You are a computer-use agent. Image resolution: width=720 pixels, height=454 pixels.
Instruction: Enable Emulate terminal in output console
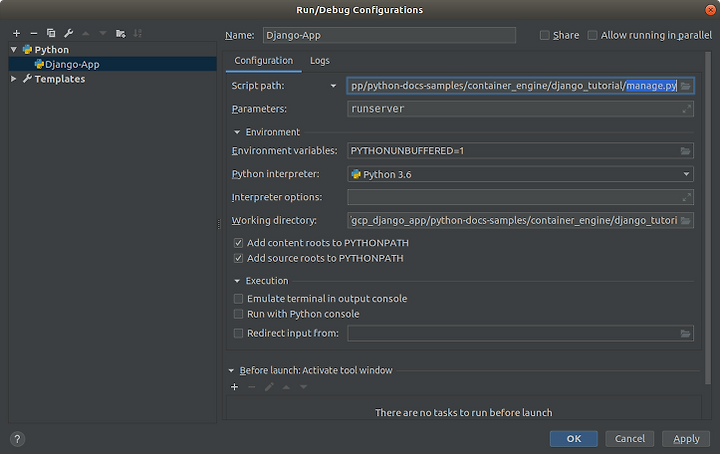coord(238,299)
